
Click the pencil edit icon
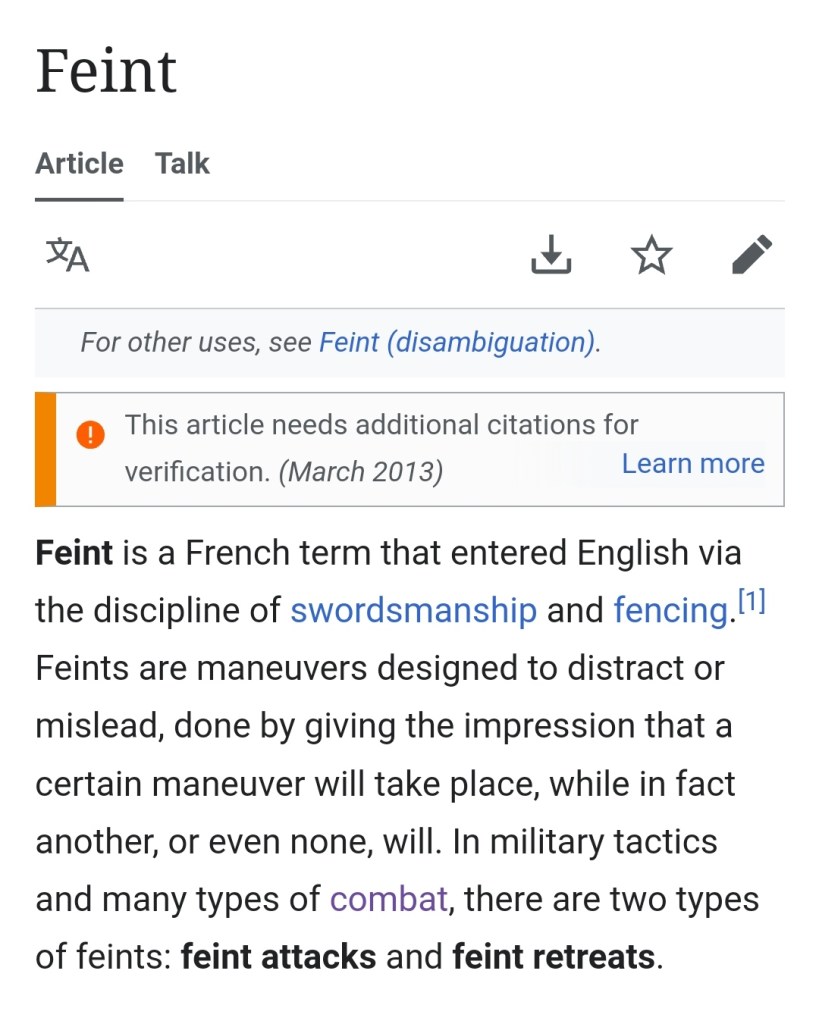pyautogui.click(x=752, y=256)
